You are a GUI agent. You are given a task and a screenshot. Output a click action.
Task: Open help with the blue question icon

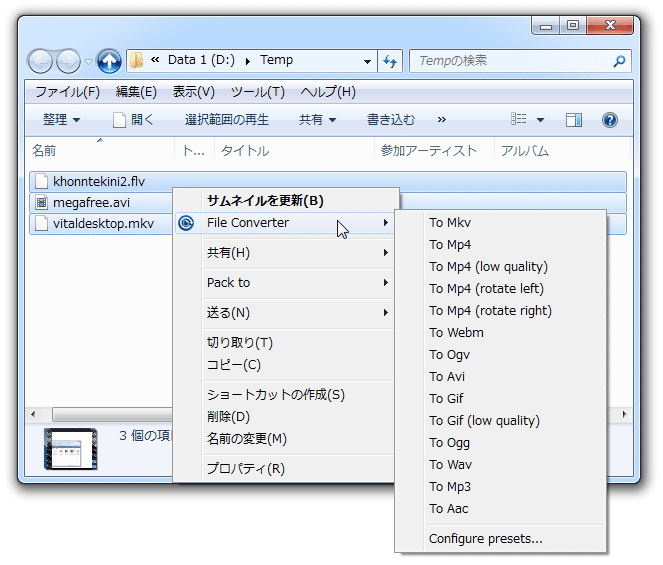(609, 120)
